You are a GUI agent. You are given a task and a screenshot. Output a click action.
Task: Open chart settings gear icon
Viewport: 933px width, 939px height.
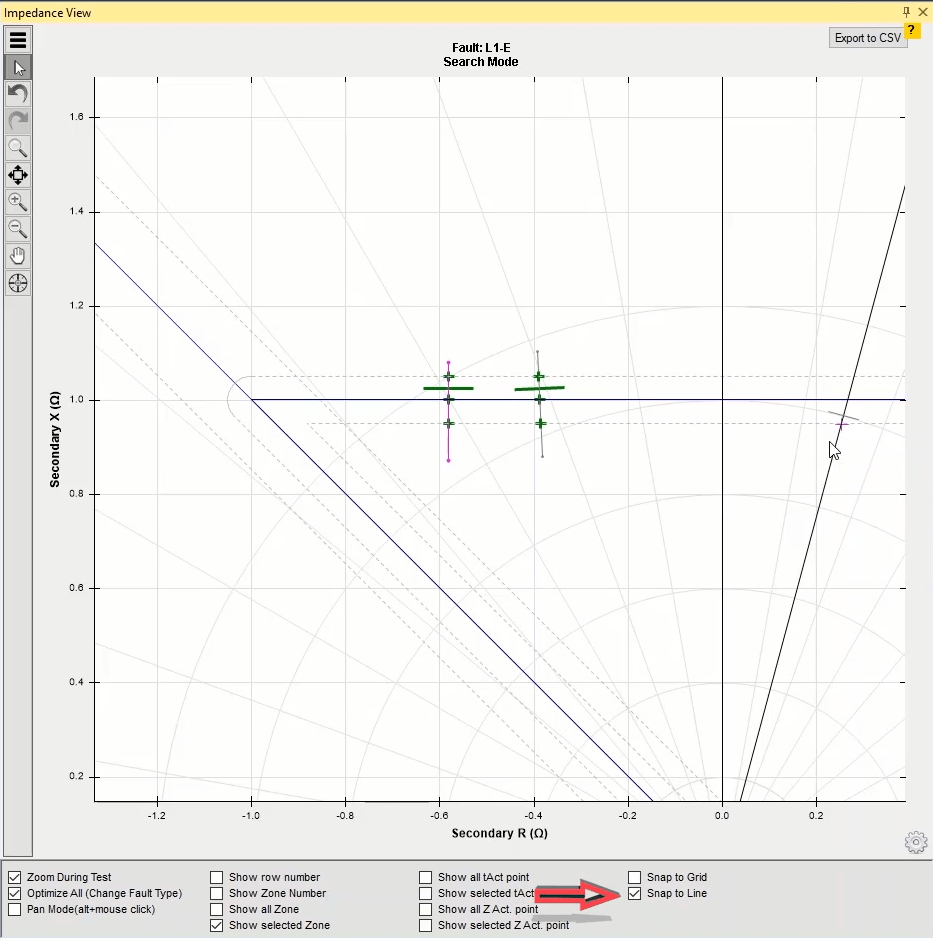click(915, 843)
